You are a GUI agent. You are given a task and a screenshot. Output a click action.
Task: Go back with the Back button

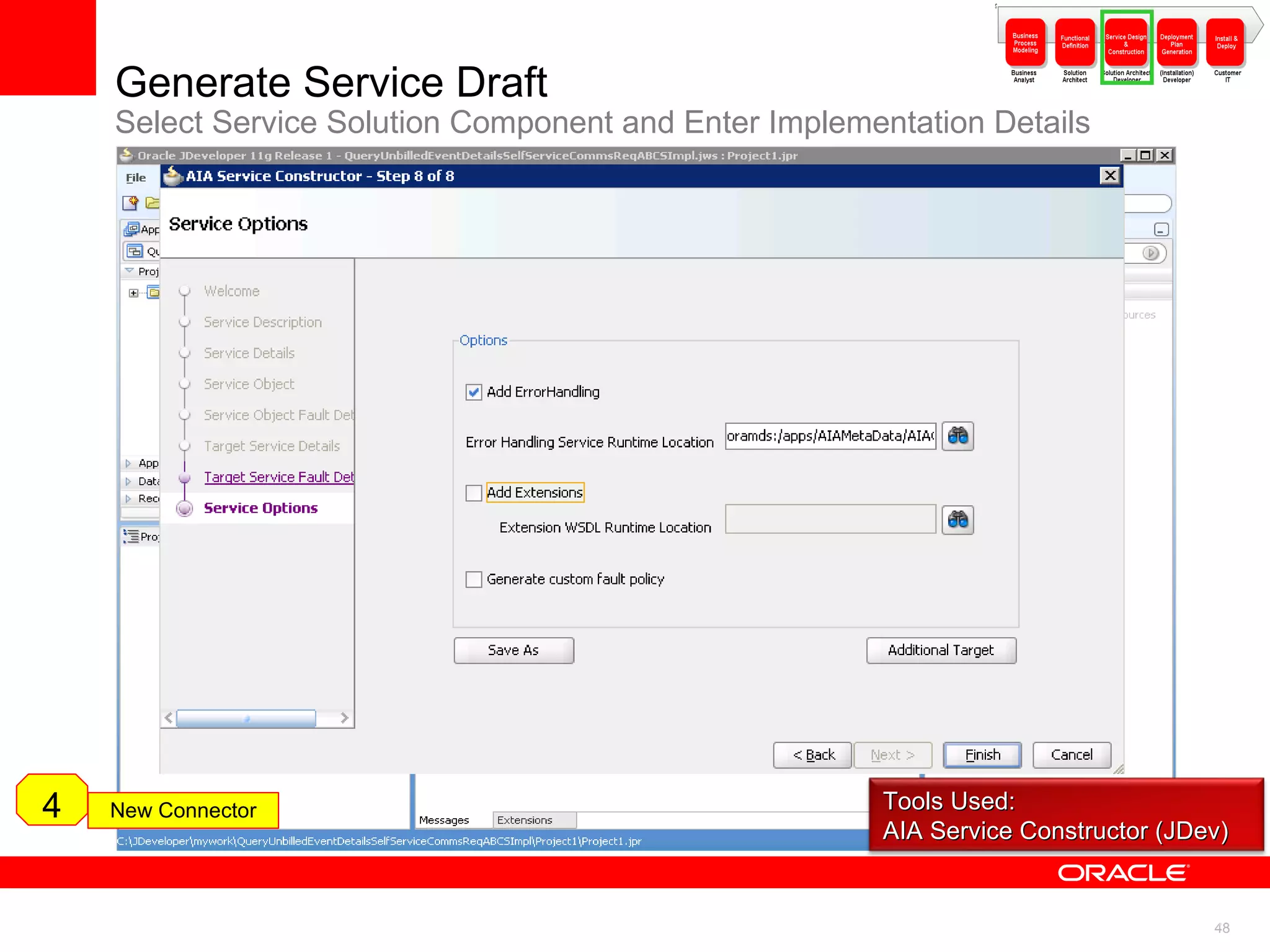click(812, 755)
